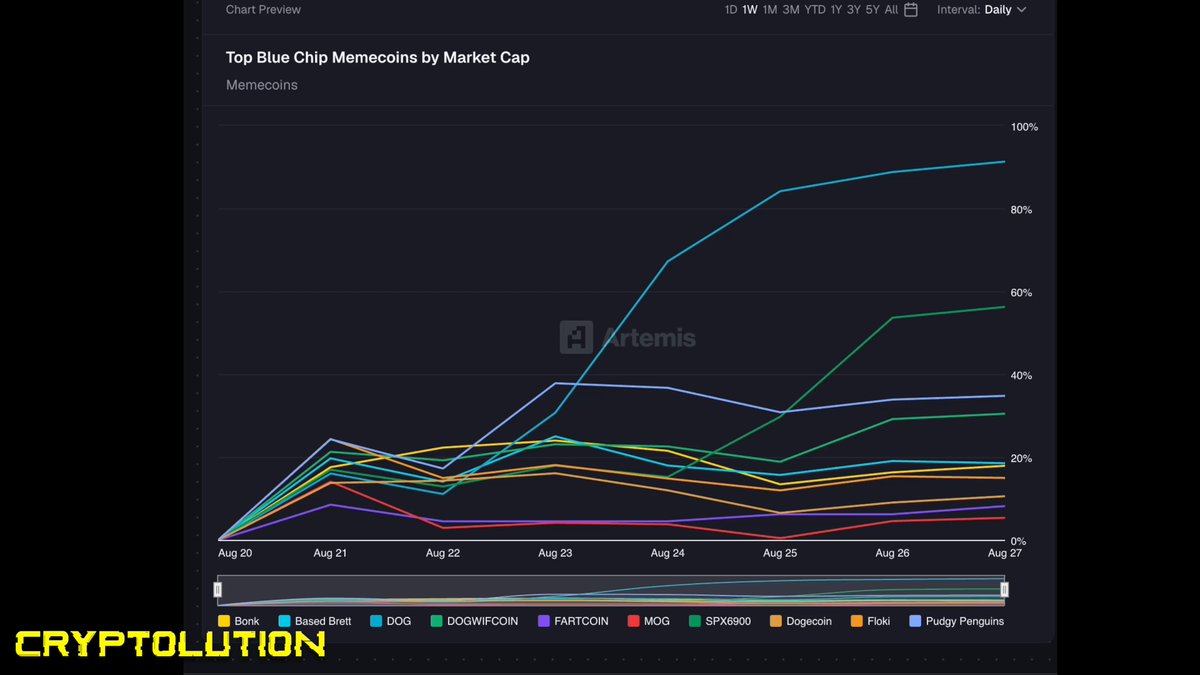1200x675 pixels.
Task: Click the left range navigator handle
Action: click(x=218, y=590)
